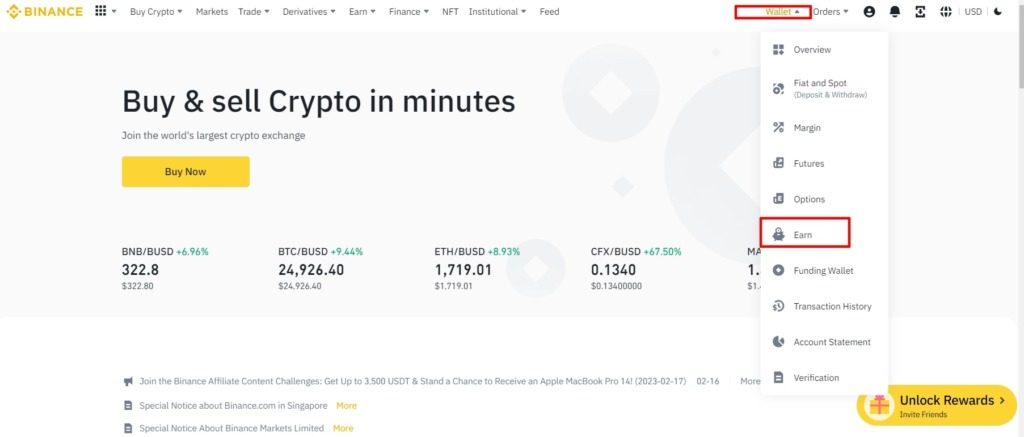Click the Binance logo
Image resolution: width=1024 pixels, height=437 pixels.
[x=46, y=12]
